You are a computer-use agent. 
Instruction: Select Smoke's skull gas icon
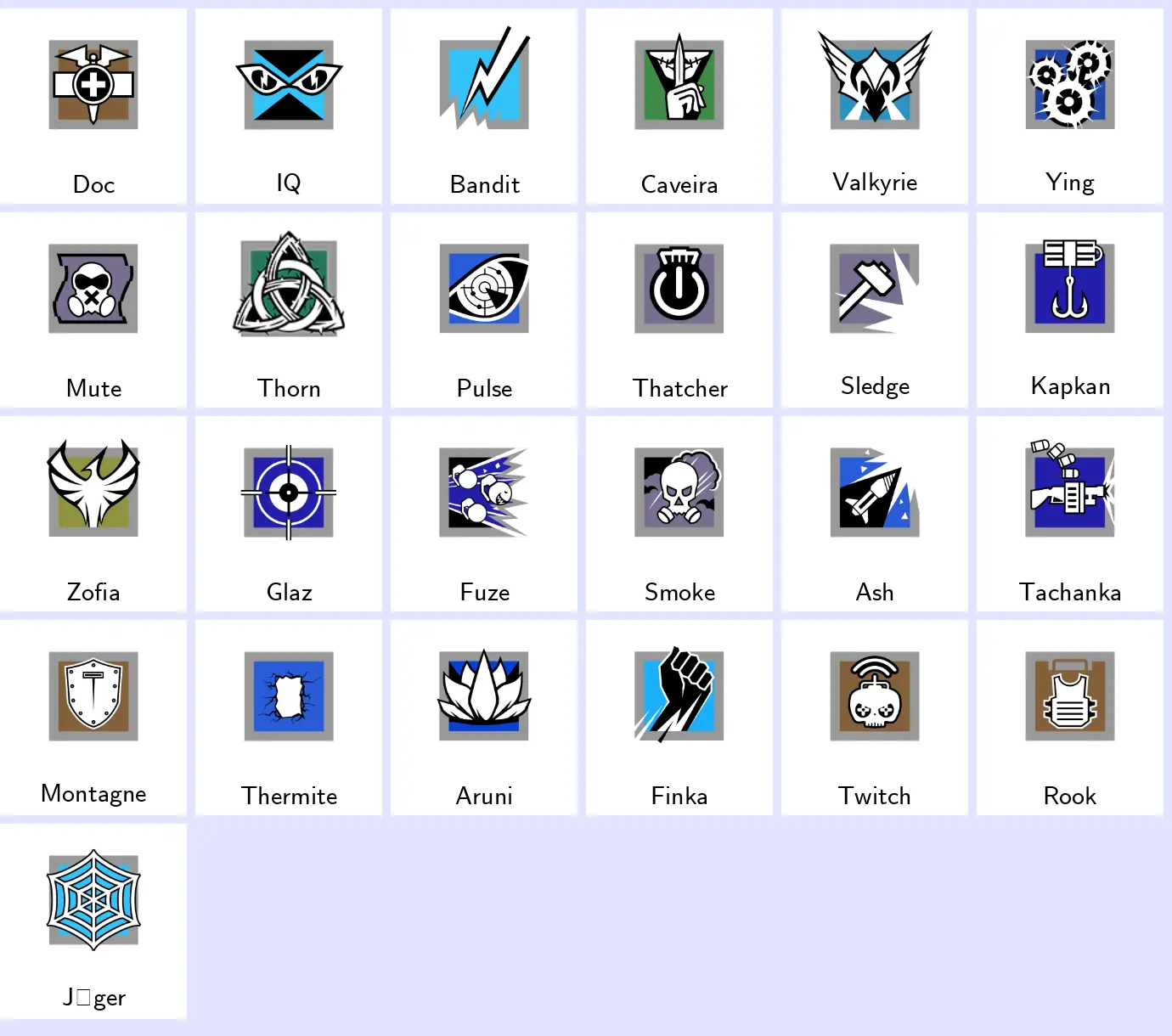click(679, 493)
